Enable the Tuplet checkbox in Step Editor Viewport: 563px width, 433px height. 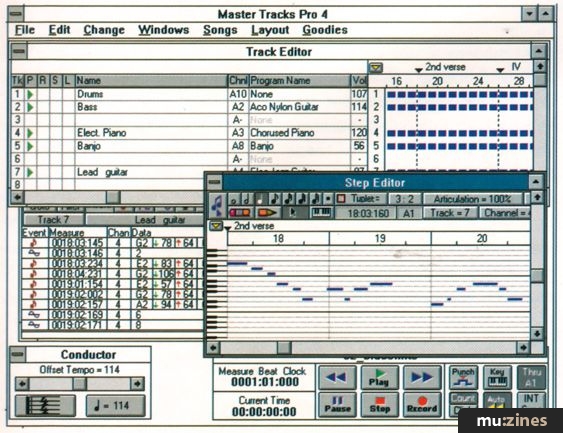[341, 199]
